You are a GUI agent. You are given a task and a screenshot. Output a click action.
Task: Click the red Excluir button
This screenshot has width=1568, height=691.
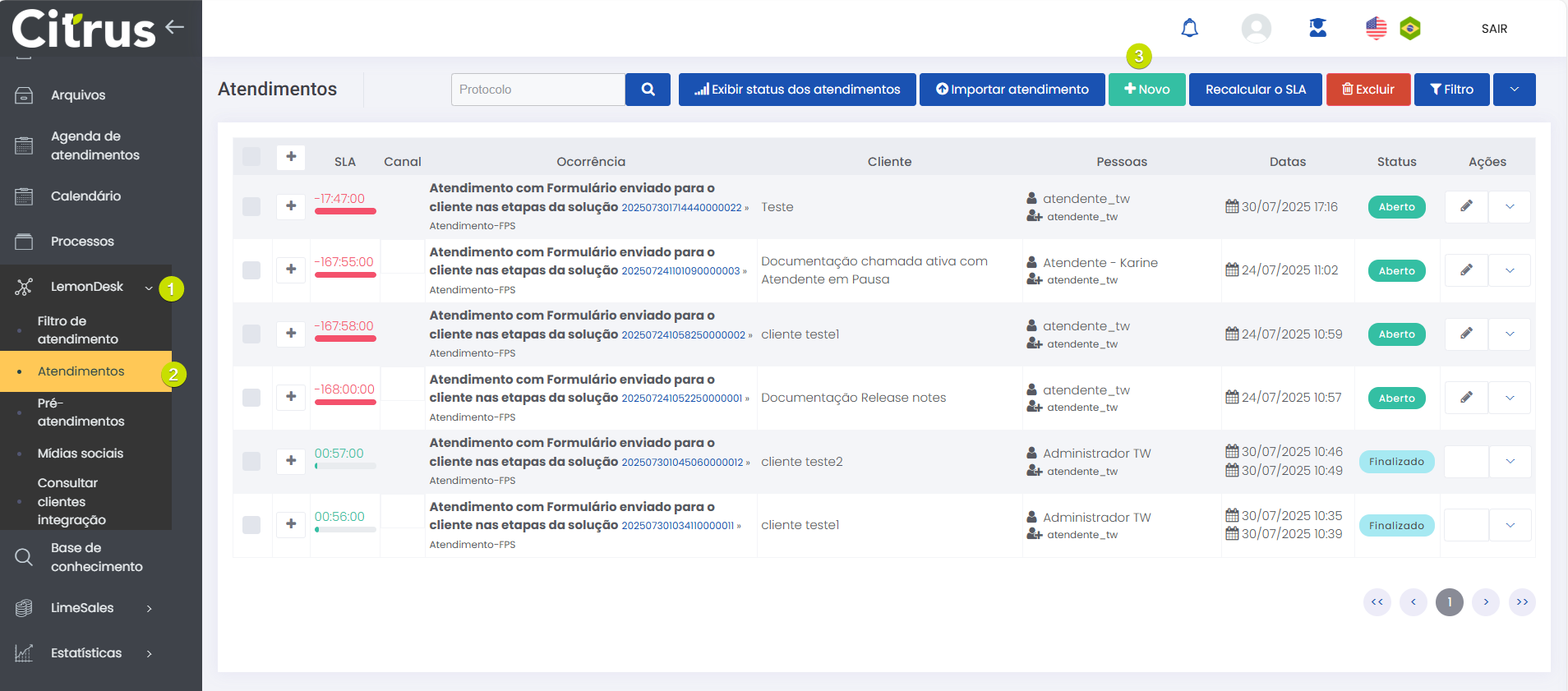tap(1367, 90)
